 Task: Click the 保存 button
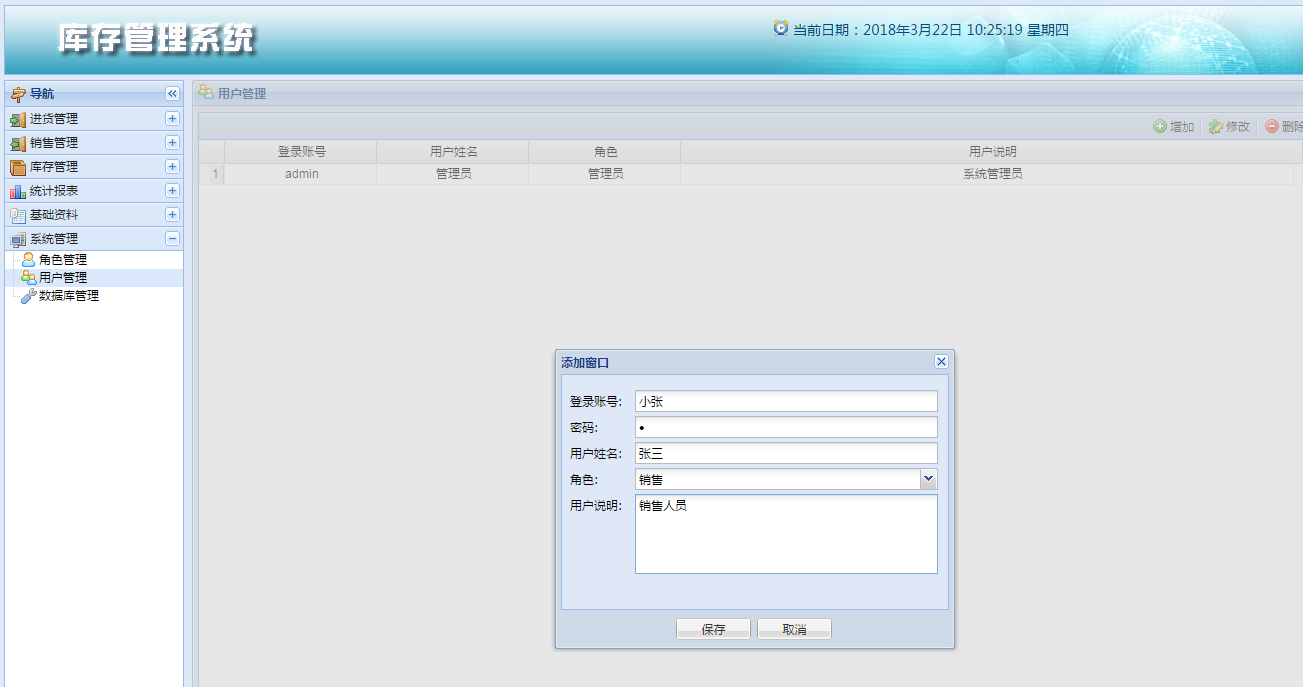713,630
